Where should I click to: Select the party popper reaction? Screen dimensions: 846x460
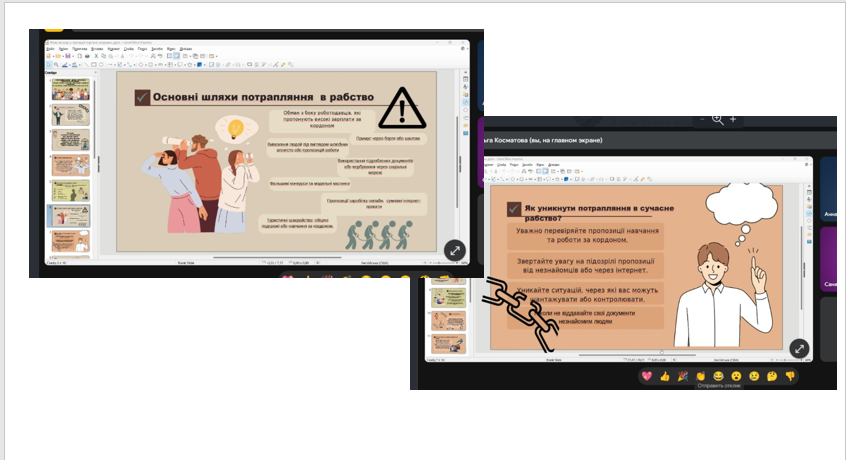pyautogui.click(x=683, y=376)
